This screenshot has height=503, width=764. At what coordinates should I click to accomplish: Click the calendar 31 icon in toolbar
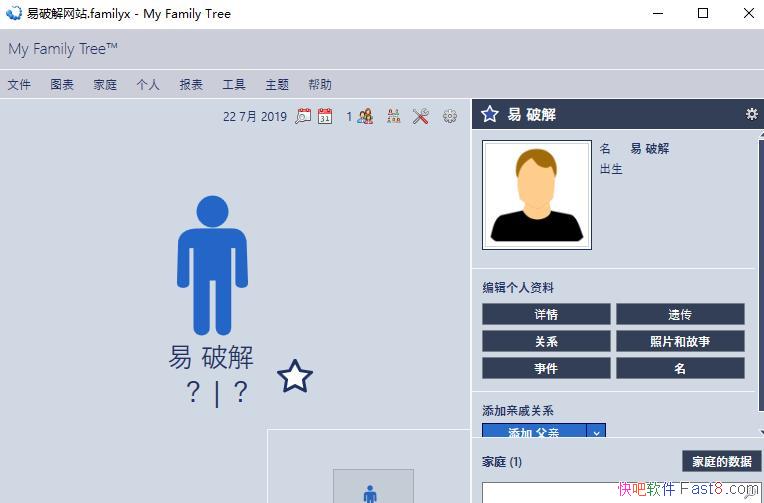coord(325,116)
